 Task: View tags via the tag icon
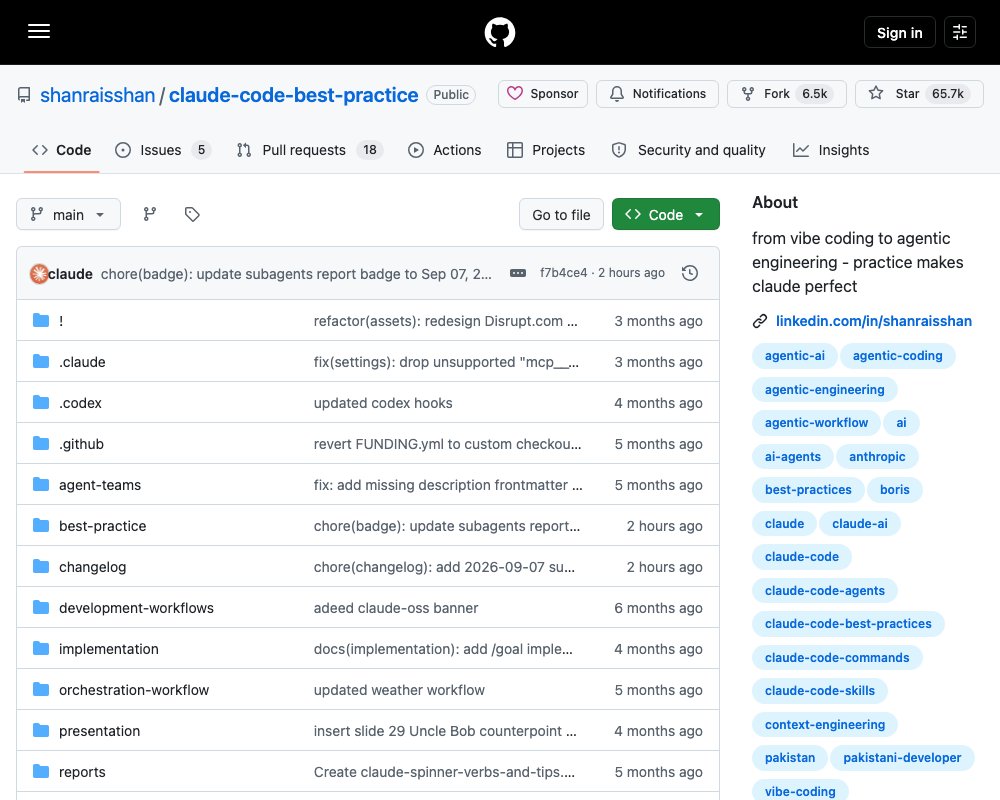192,214
